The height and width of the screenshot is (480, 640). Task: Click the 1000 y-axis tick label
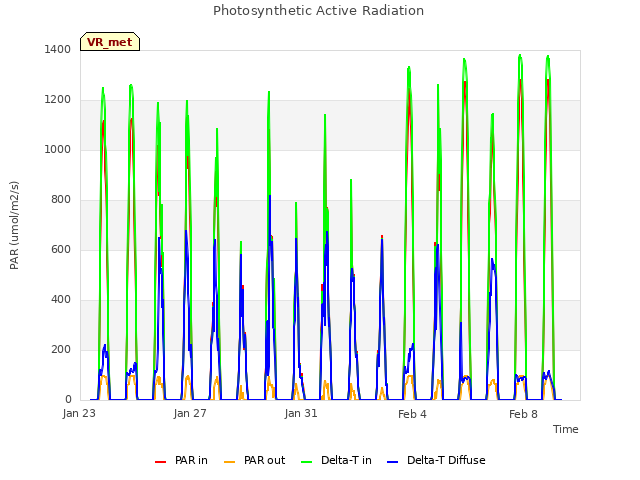[58, 149]
